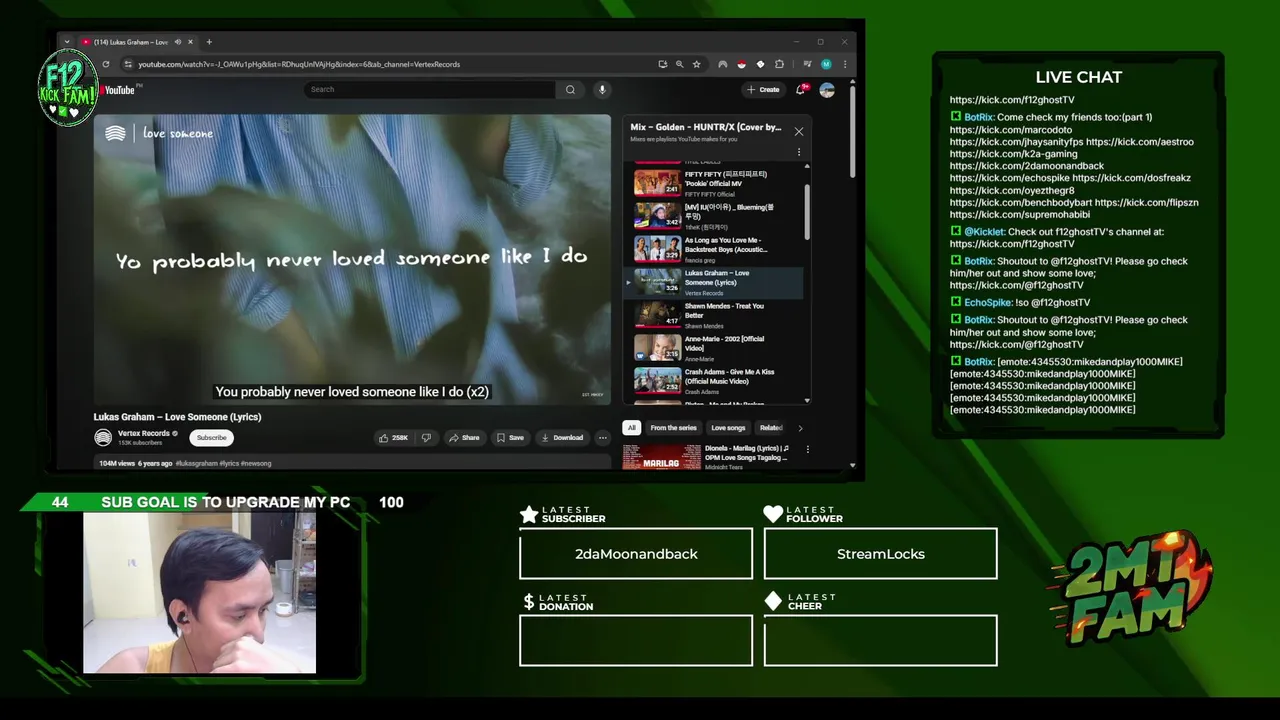Like the video (258K thumbs up)
The width and height of the screenshot is (1280, 720).
pyautogui.click(x=393, y=437)
